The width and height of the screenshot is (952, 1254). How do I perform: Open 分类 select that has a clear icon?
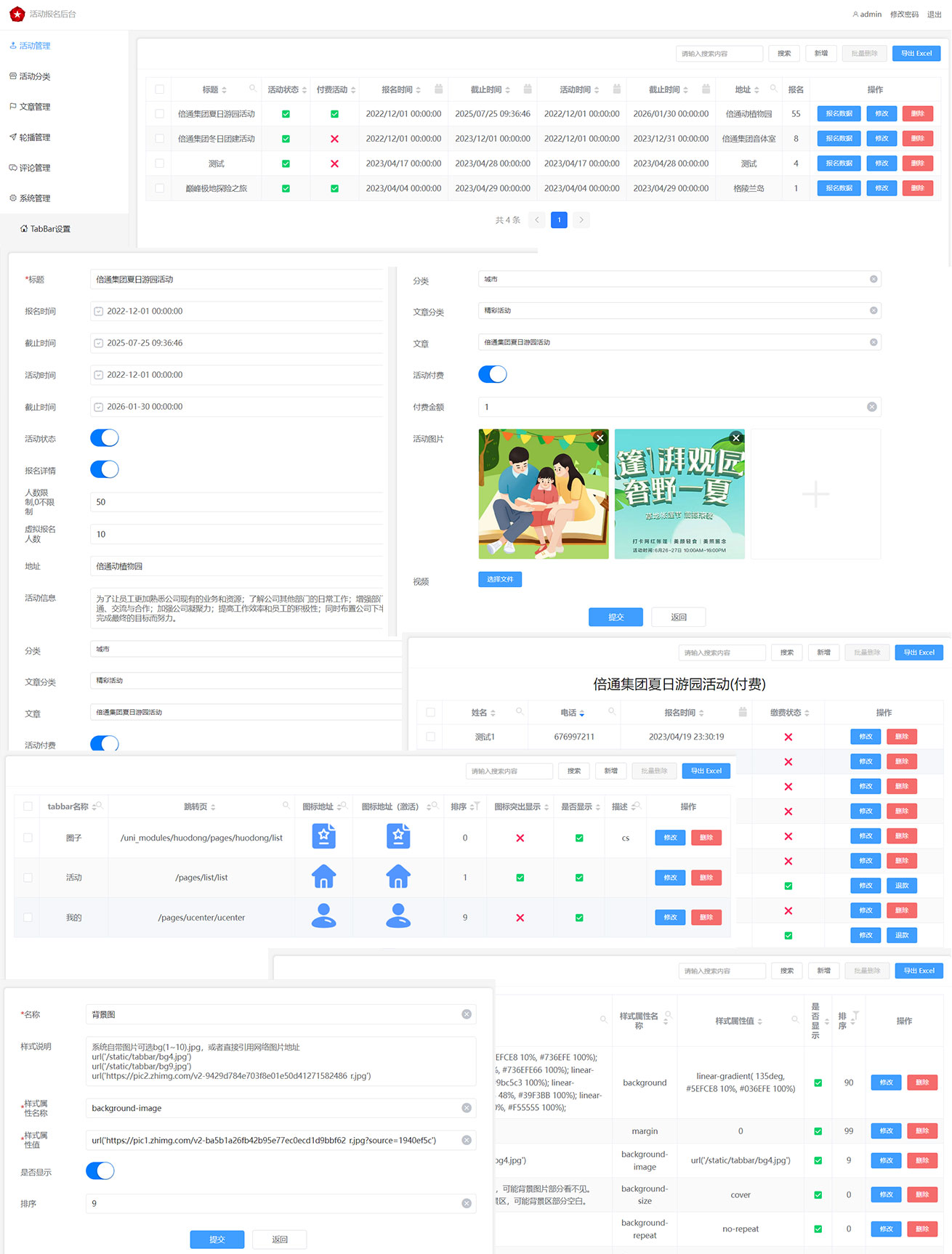pos(679,279)
